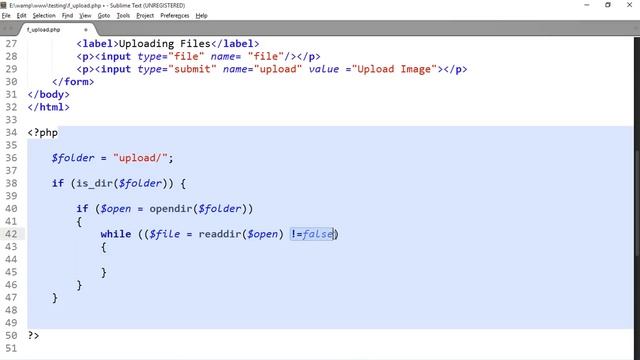
Task: Open the Selection menu
Action: tap(44, 16)
